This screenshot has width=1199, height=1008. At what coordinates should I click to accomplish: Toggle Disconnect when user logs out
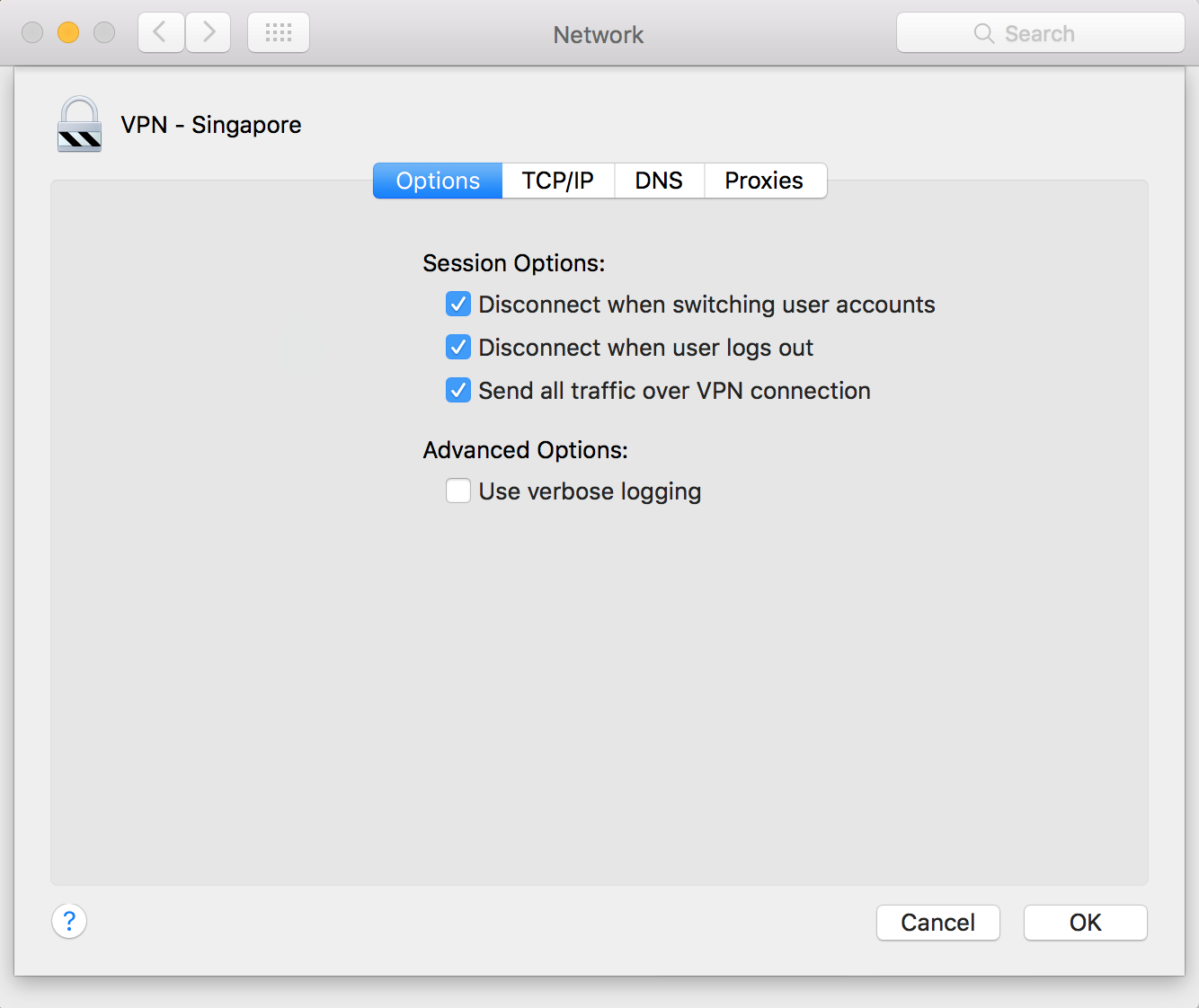point(458,348)
